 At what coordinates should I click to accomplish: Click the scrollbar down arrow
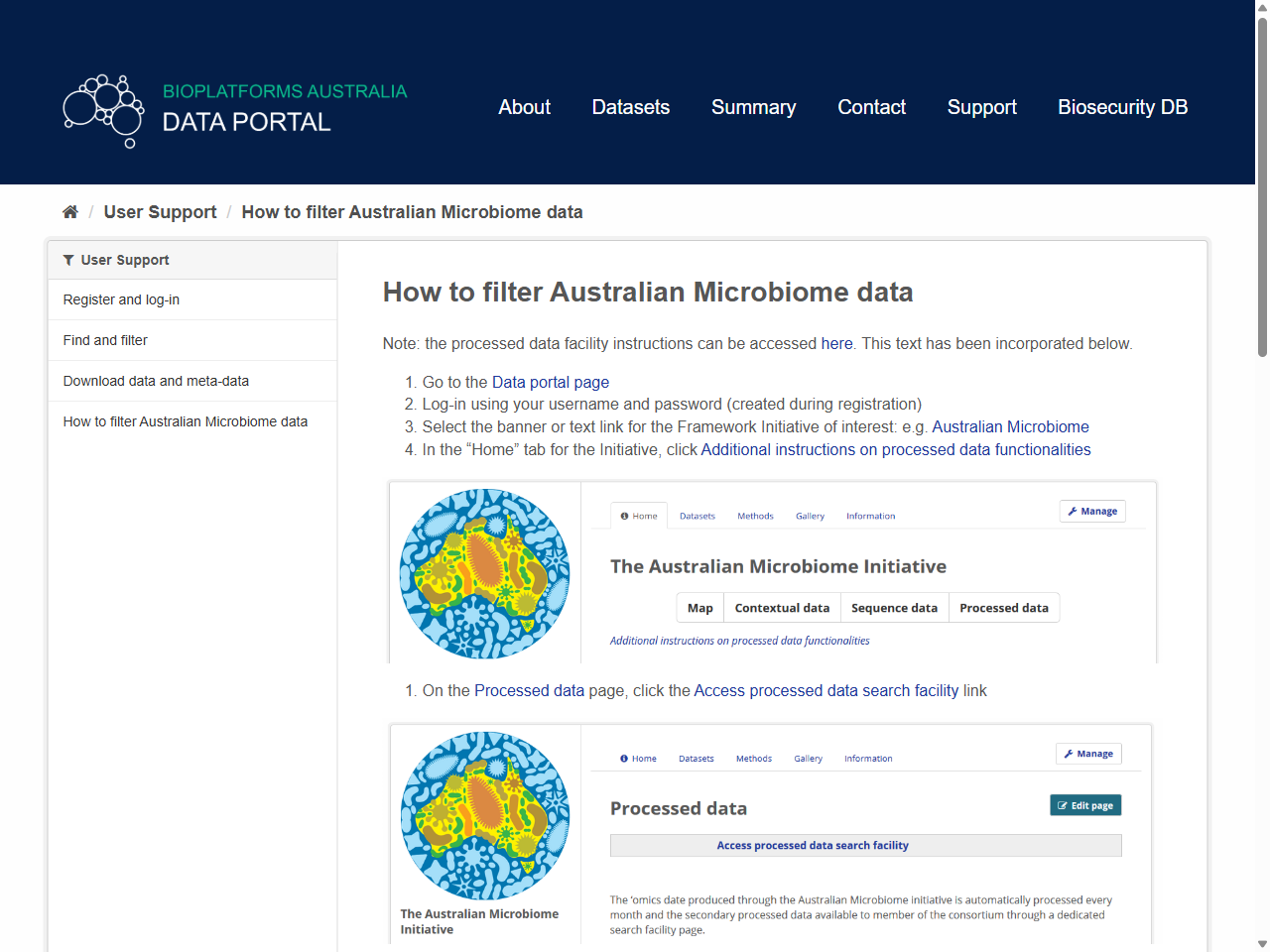point(1262,945)
